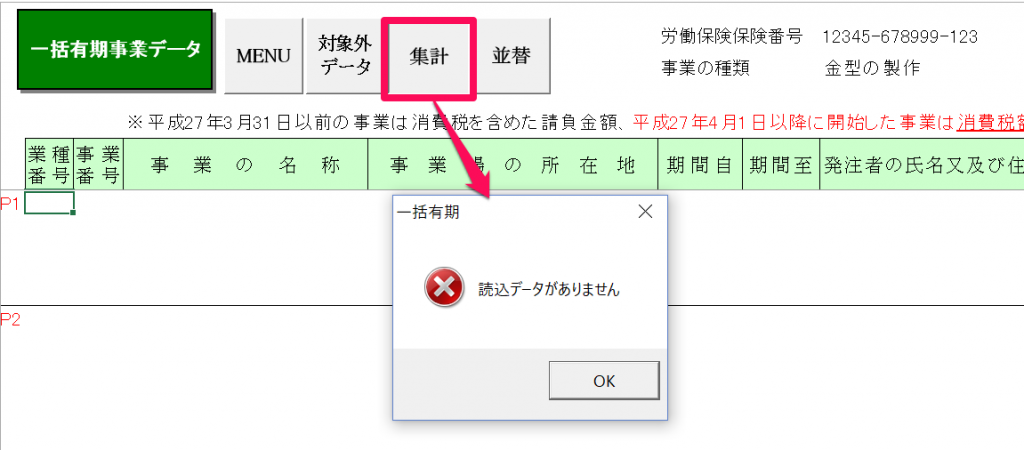Open the MENU button
The image size is (1024, 450).
263,56
